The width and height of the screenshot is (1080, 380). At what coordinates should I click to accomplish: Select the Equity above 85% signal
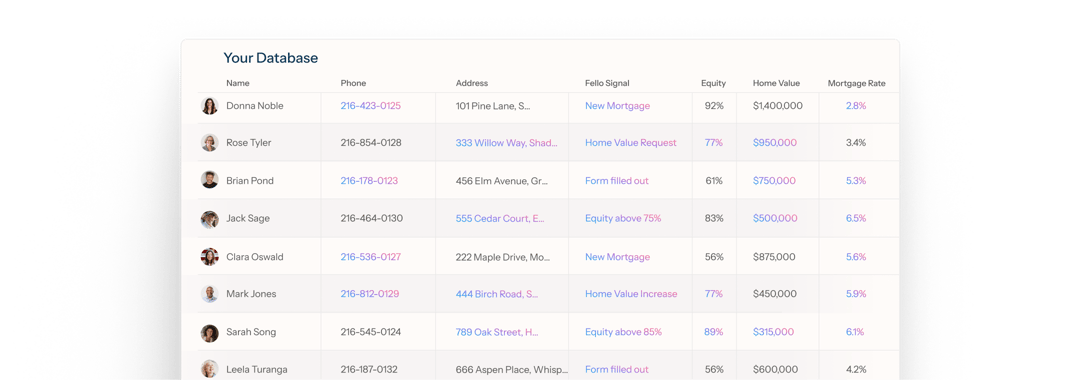623,332
